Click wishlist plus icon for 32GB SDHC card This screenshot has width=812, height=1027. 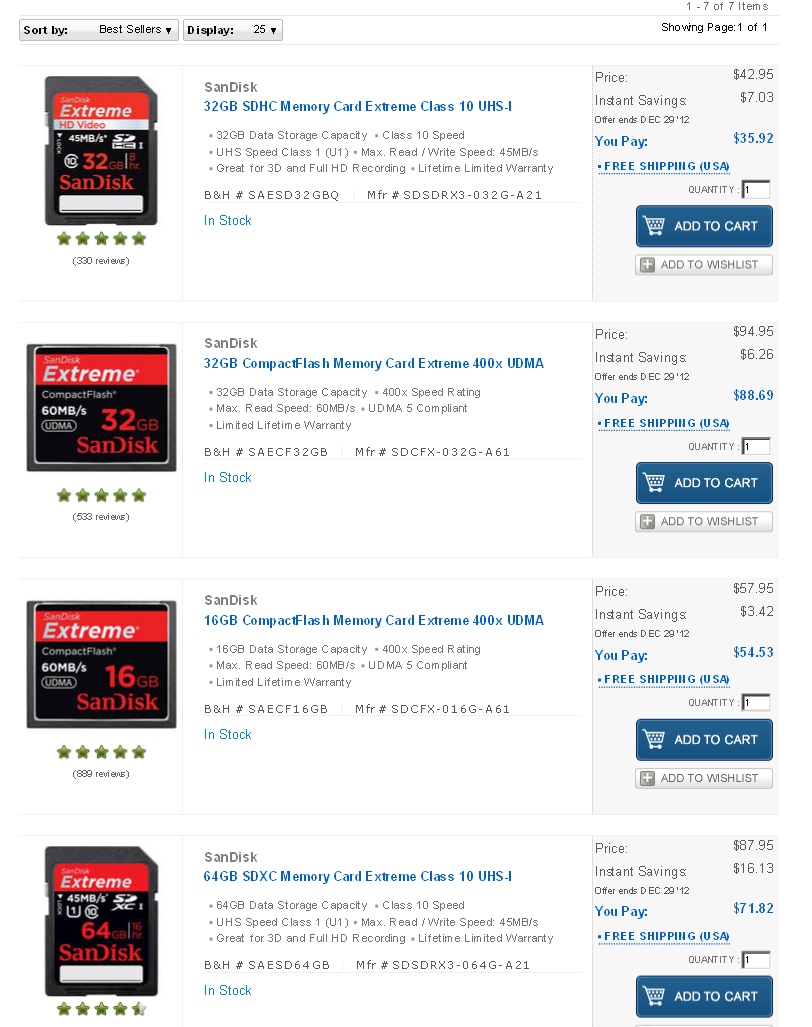647,265
